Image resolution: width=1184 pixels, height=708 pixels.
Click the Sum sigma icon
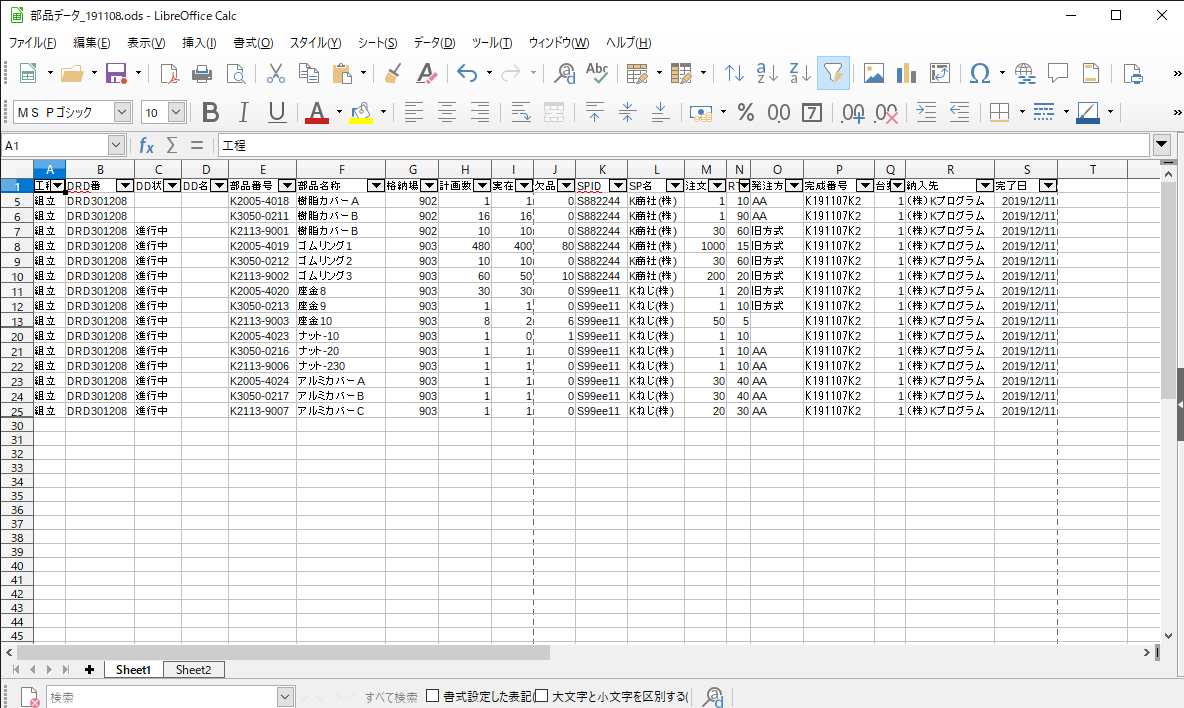[172, 145]
